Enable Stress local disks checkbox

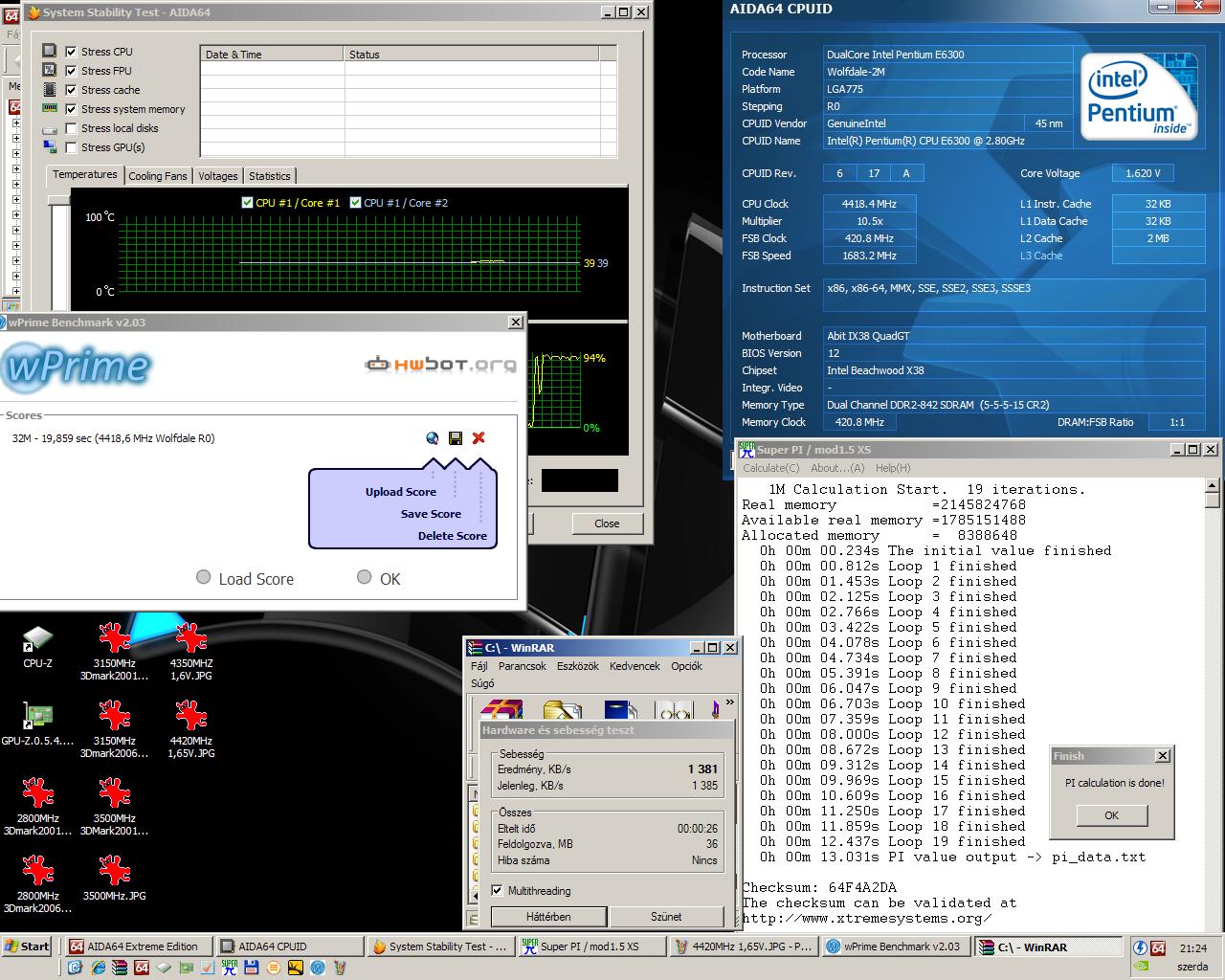(71, 128)
